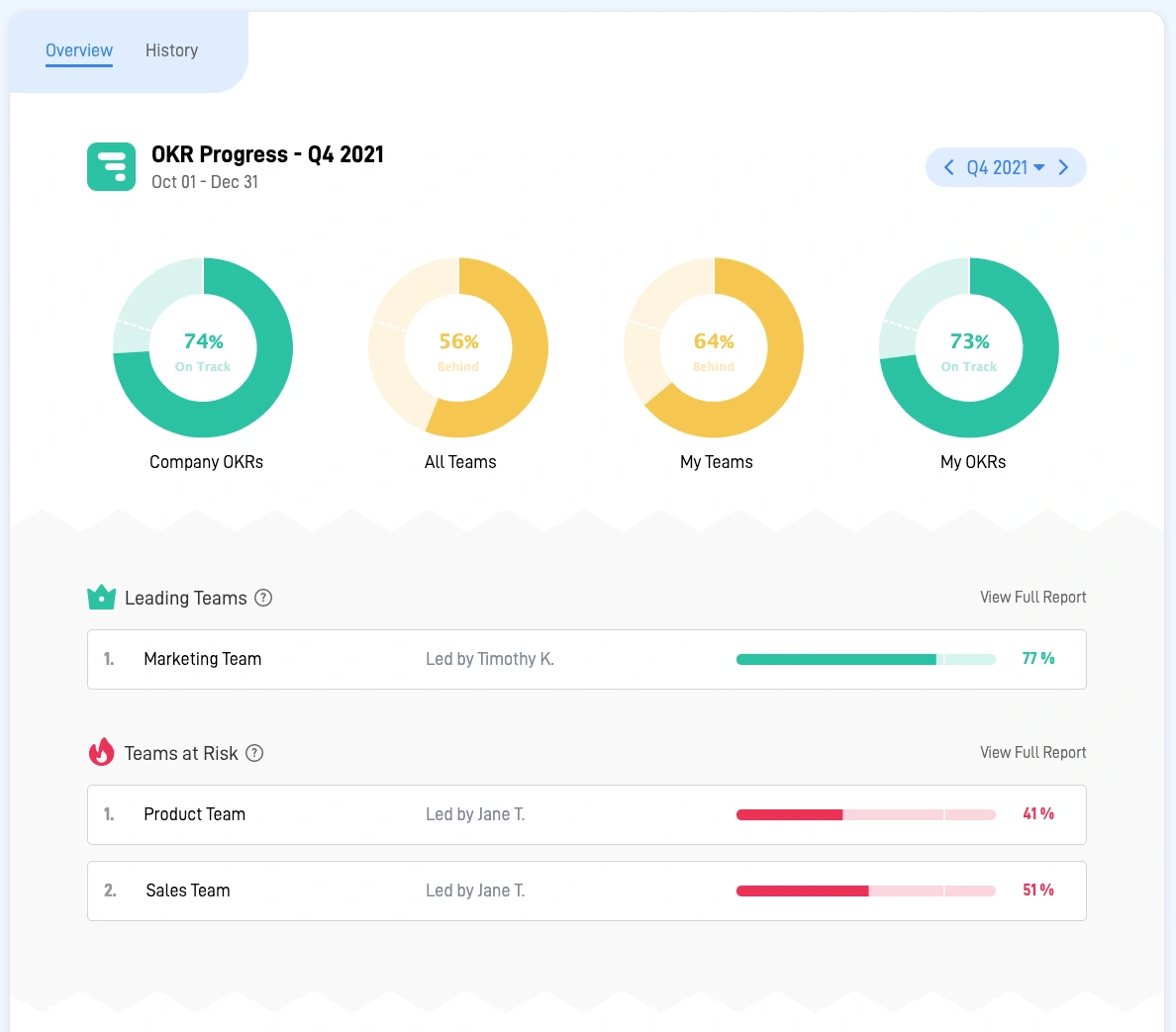
Task: Go to next quarter with right chevron
Action: 1063,167
